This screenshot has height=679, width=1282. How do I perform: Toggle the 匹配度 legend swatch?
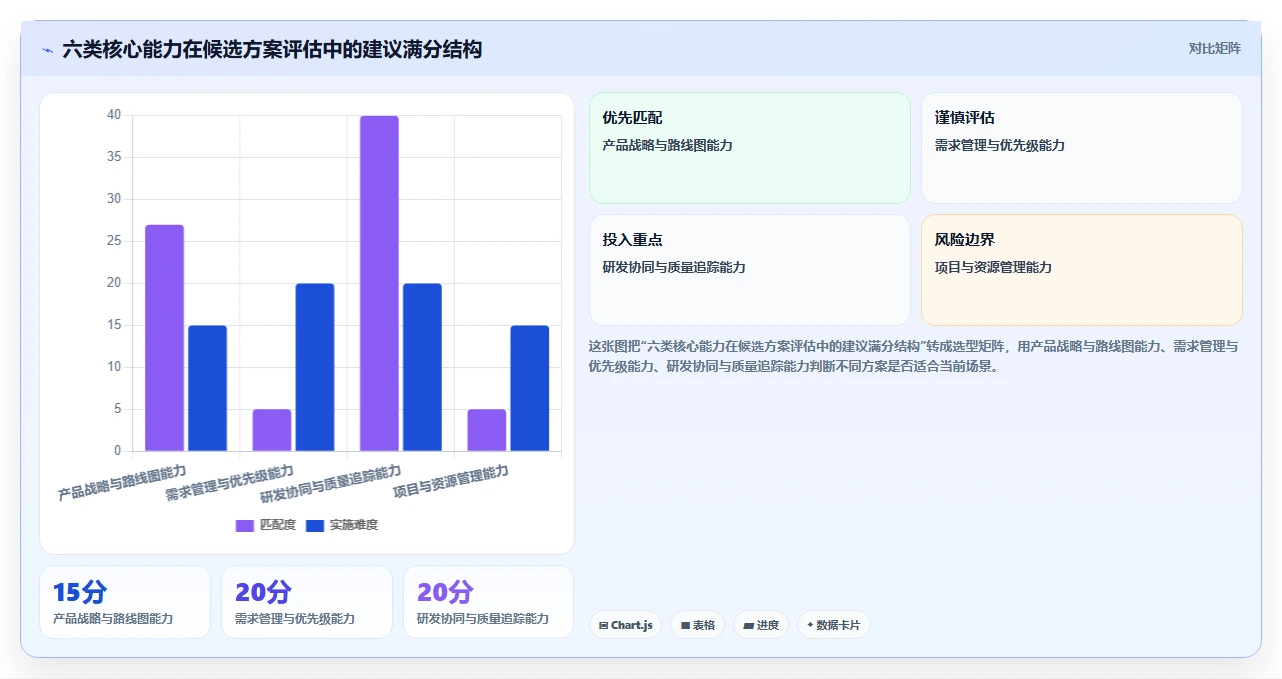point(245,525)
